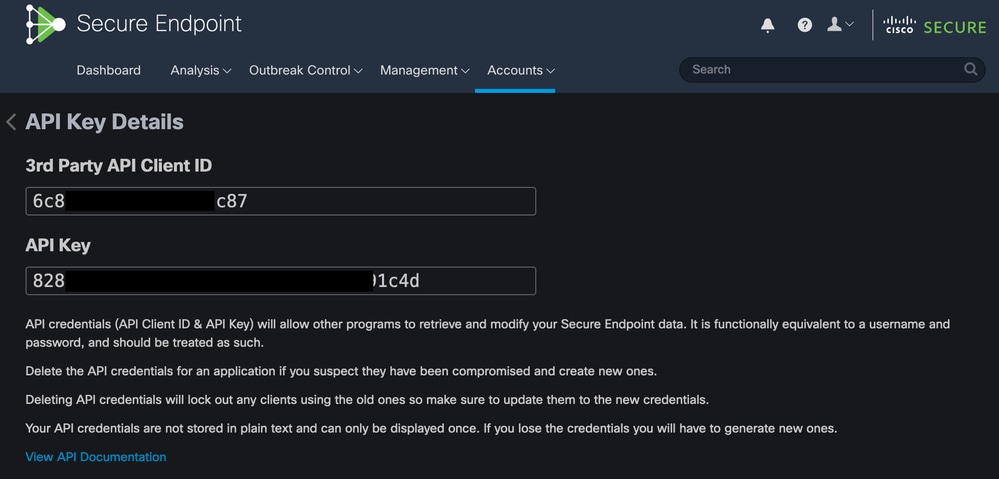Open the Dashboard page
This screenshot has height=479, width=999.
[108, 70]
